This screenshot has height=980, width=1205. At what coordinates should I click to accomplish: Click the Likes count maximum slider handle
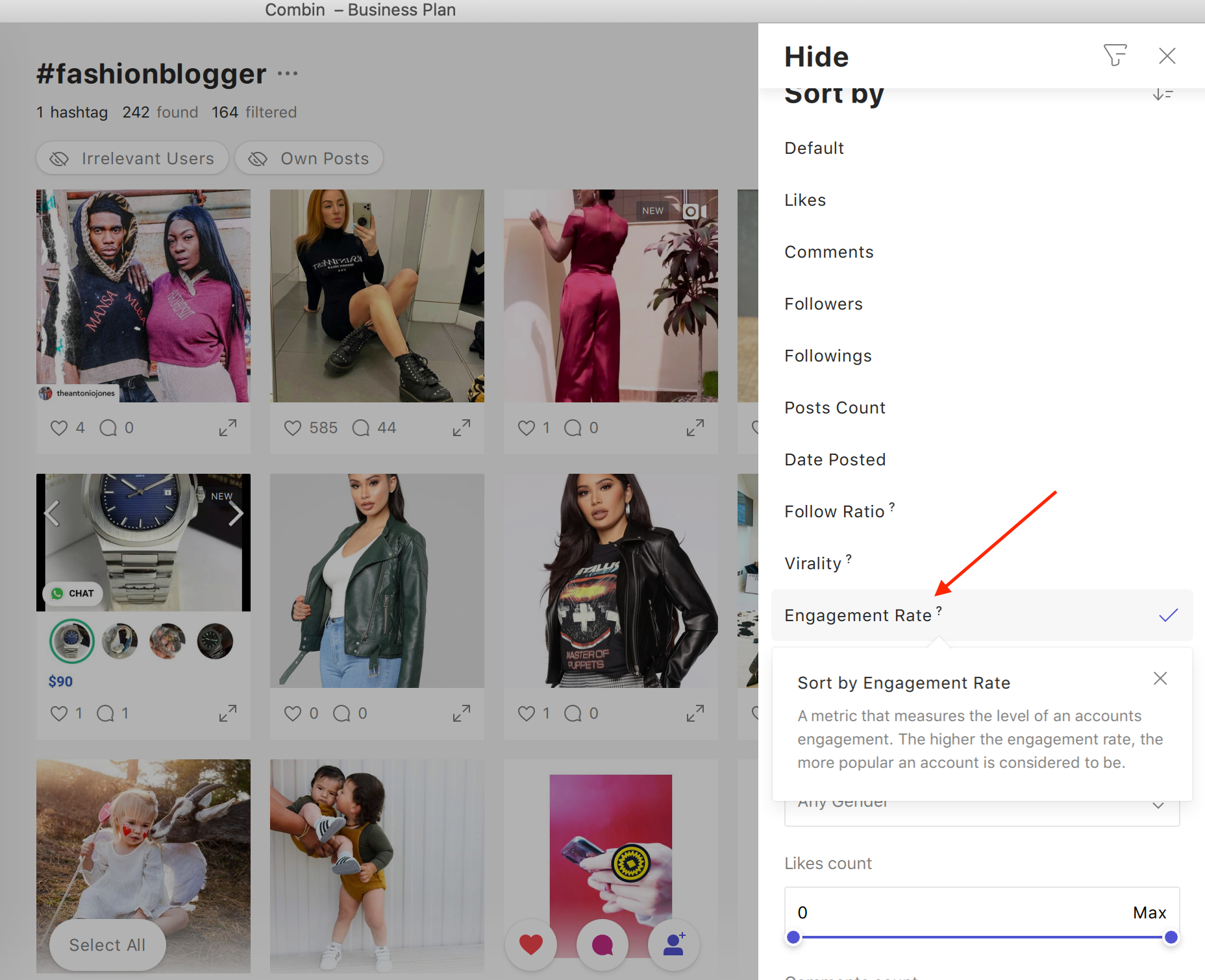pos(1171,937)
